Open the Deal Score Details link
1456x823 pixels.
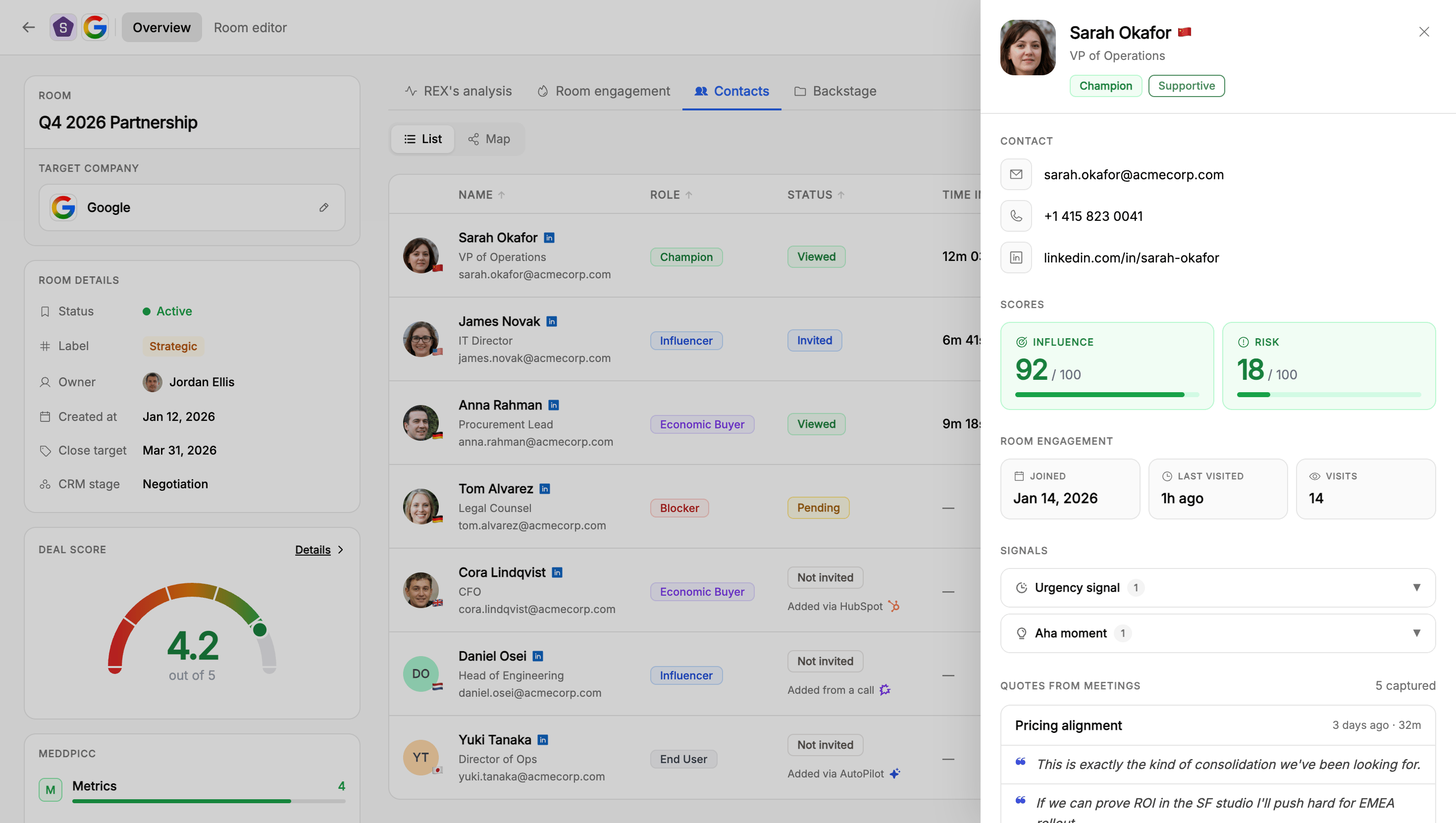pos(312,550)
